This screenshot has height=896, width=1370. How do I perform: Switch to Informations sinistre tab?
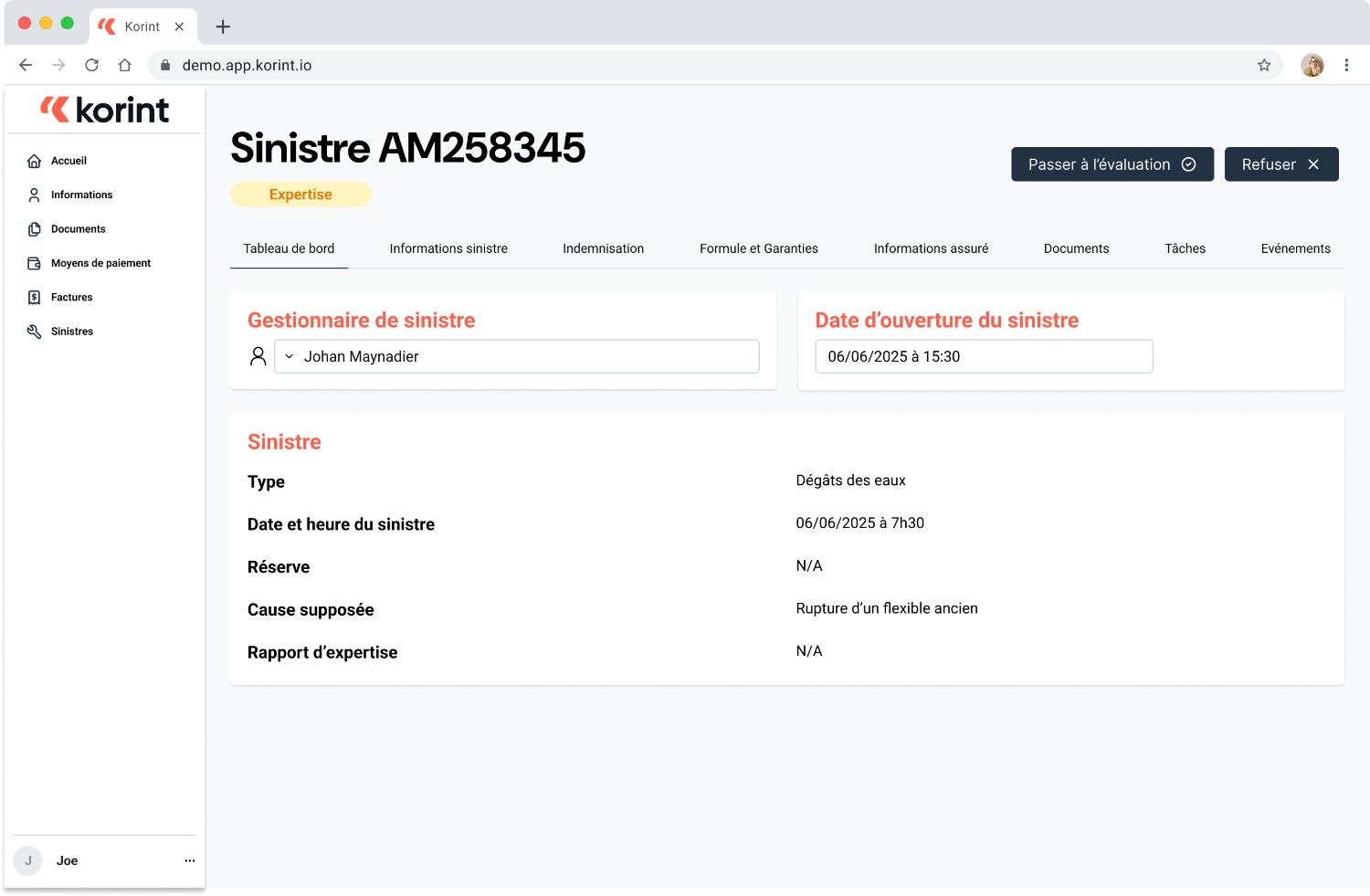coord(448,248)
